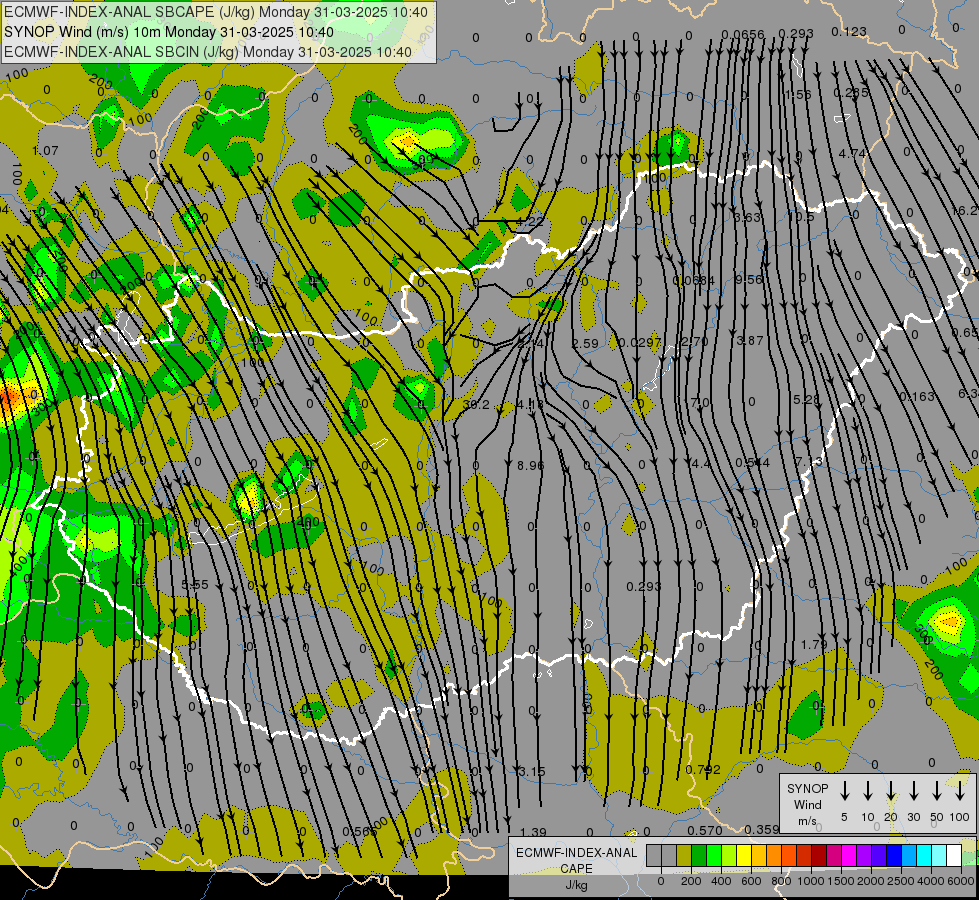Click the ECMWF-INDEX-ANAL SBCIN title line
The height and width of the screenshot is (900, 979).
[208, 52]
